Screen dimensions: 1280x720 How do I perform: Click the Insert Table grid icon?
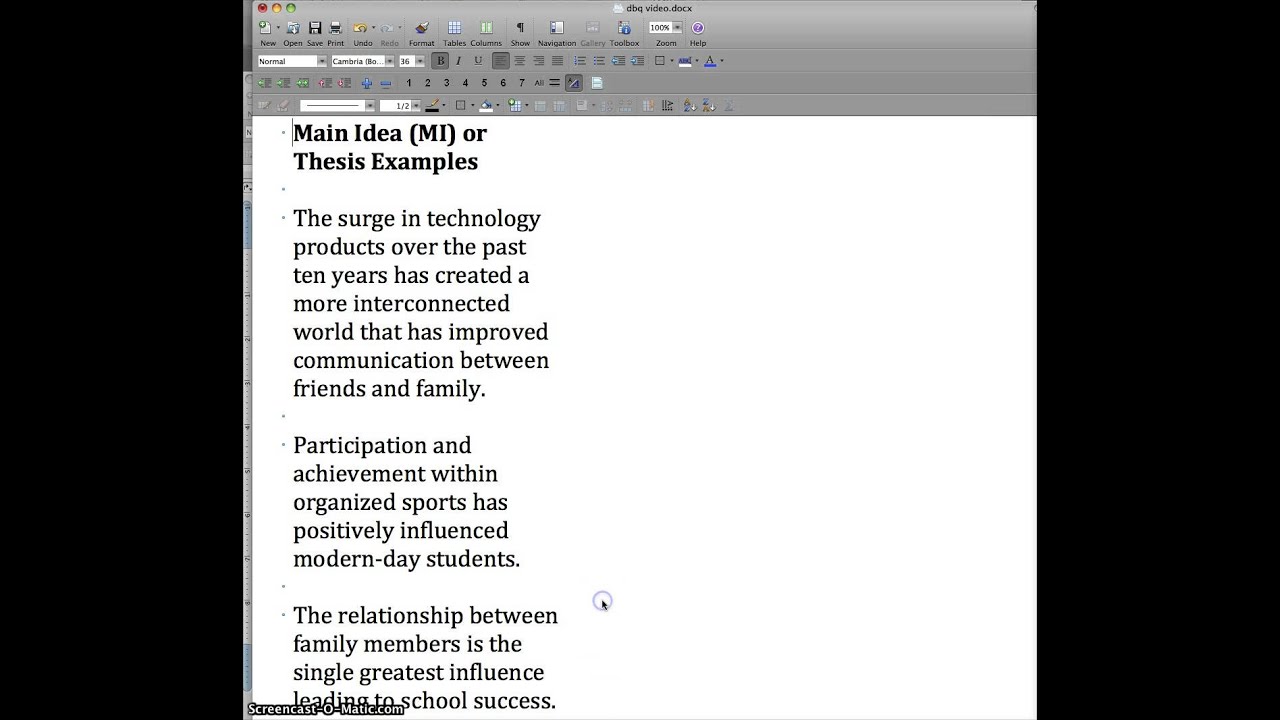(515, 105)
